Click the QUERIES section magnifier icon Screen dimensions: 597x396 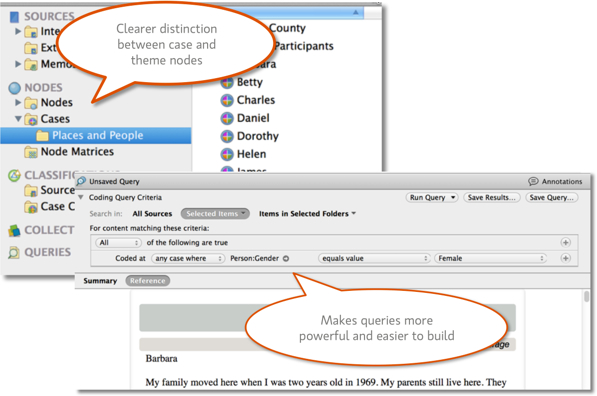(x=14, y=252)
